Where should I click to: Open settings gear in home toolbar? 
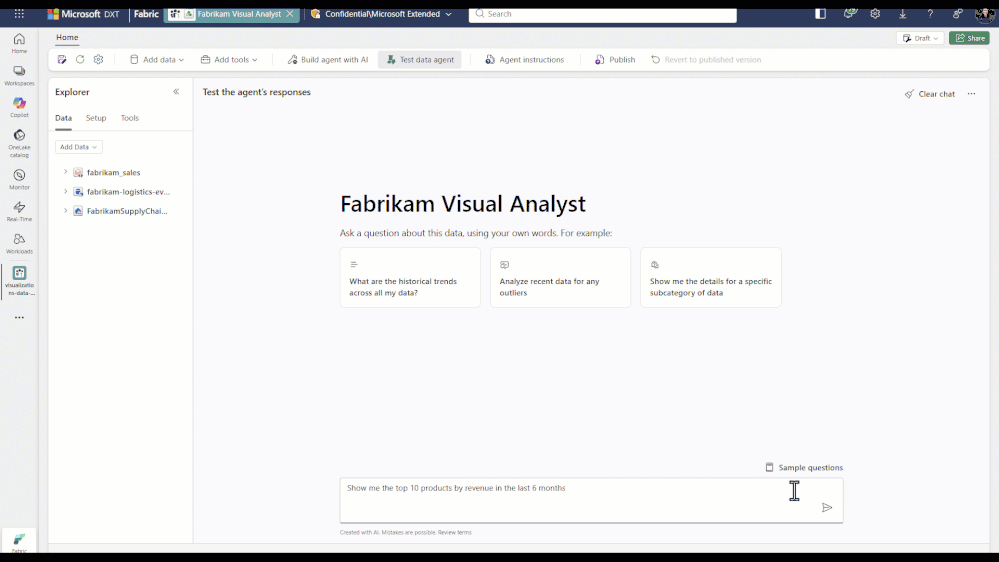(98, 59)
